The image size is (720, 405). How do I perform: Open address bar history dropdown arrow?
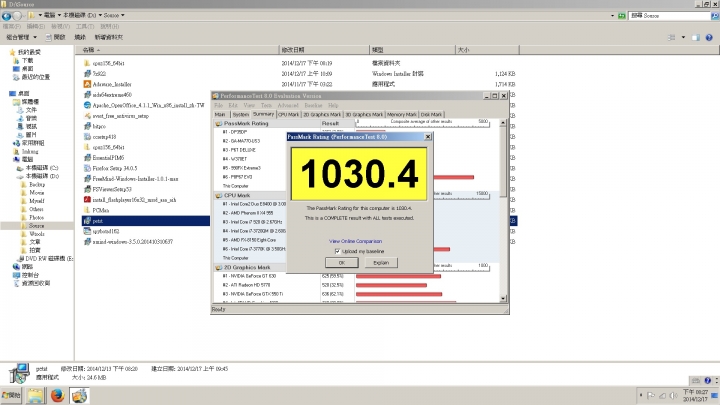click(x=613, y=16)
